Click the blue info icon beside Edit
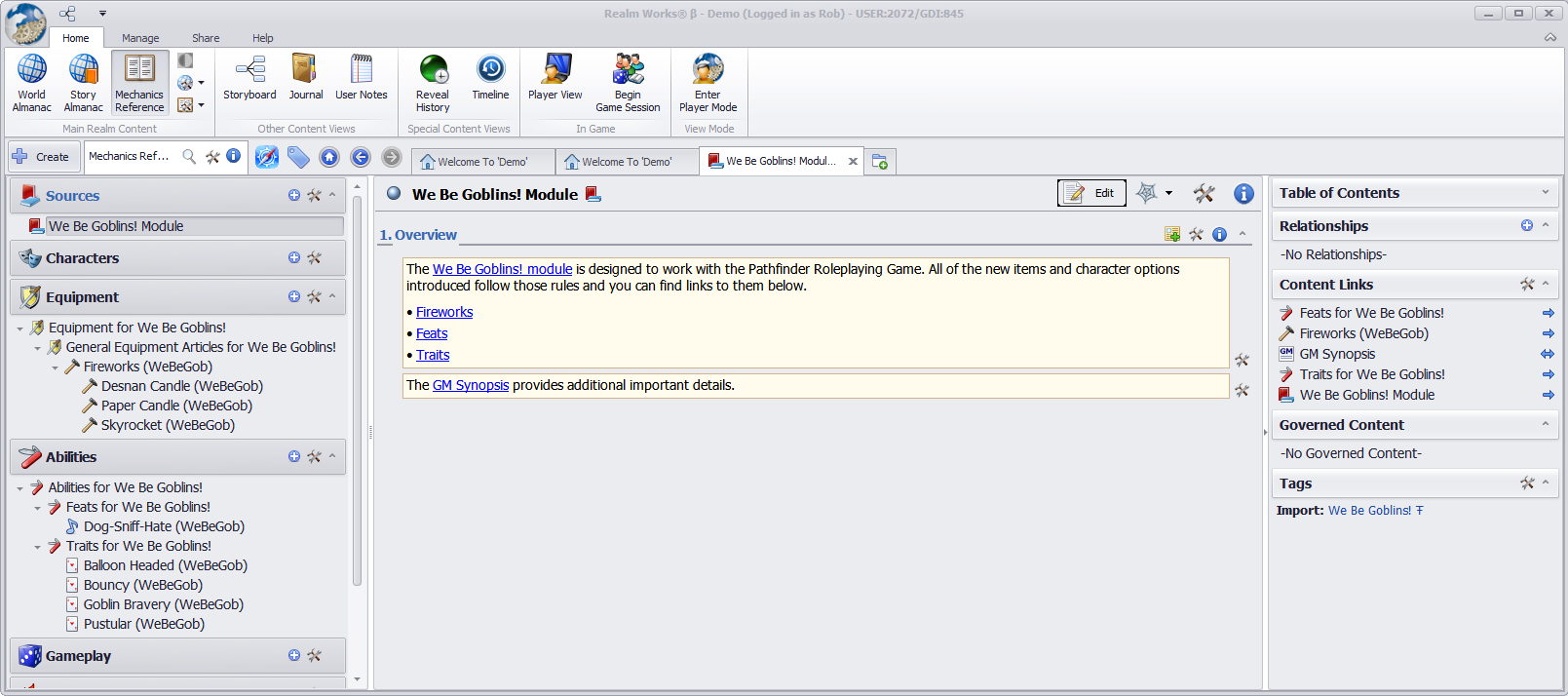1568x696 pixels. pos(1243,194)
